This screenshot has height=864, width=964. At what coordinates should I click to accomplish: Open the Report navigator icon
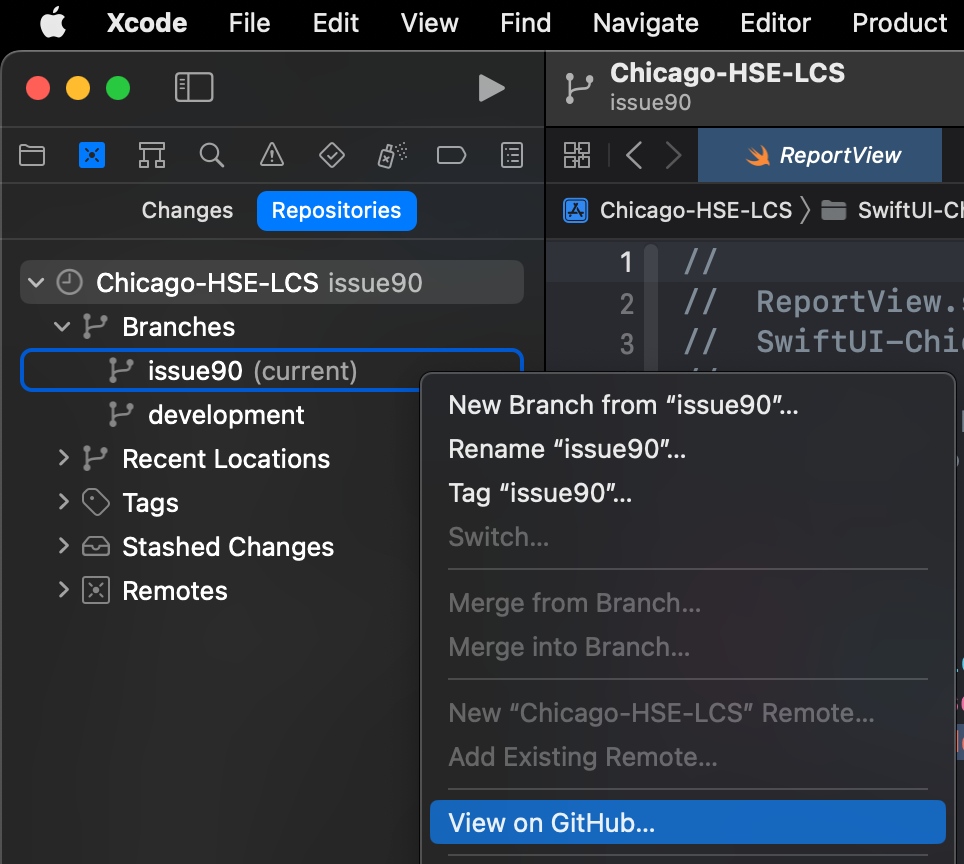coord(512,155)
